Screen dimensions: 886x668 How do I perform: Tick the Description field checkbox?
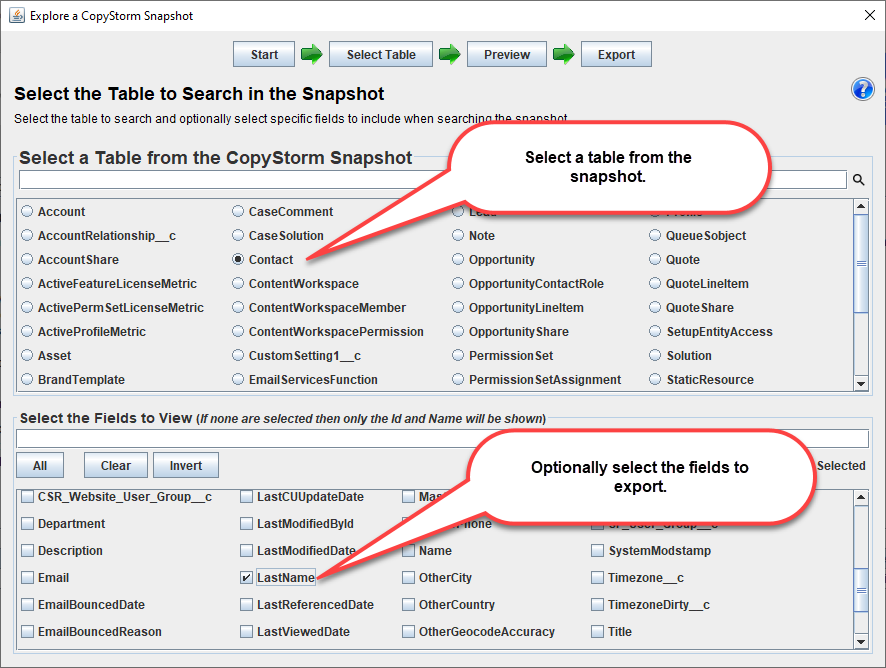27,550
